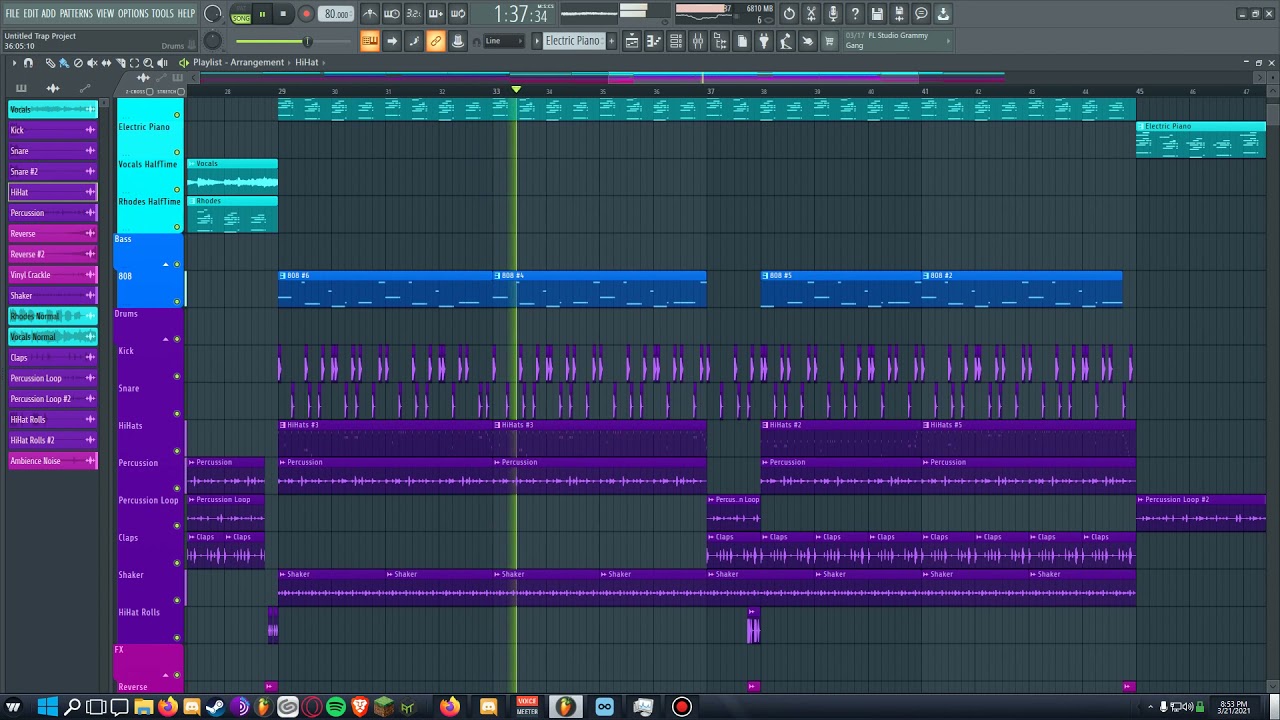Screen dimensions: 1280x720
Task: Click the undo history circular arrow icon
Action: point(789,14)
